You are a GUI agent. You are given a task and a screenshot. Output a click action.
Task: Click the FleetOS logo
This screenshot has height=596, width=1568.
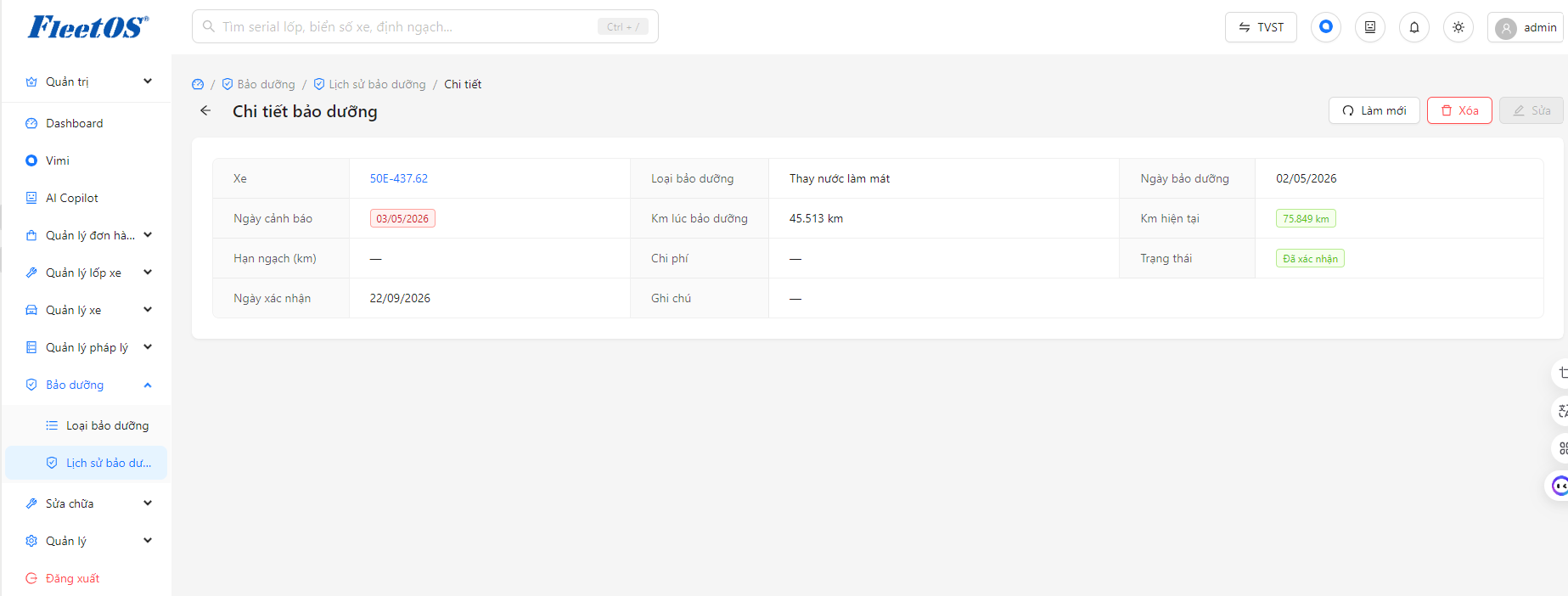click(x=88, y=27)
